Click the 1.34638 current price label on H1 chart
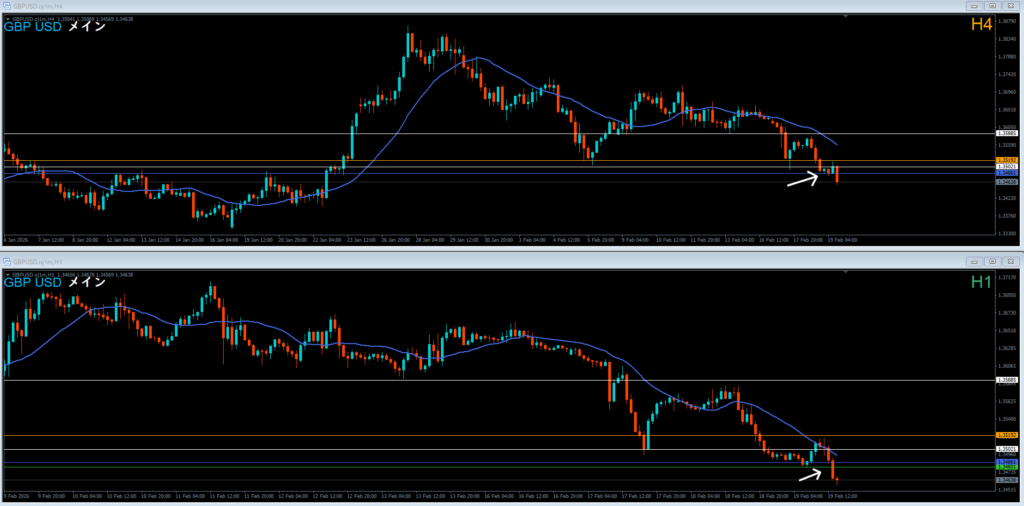This screenshot has height=506, width=1024. pyautogui.click(x=1007, y=481)
